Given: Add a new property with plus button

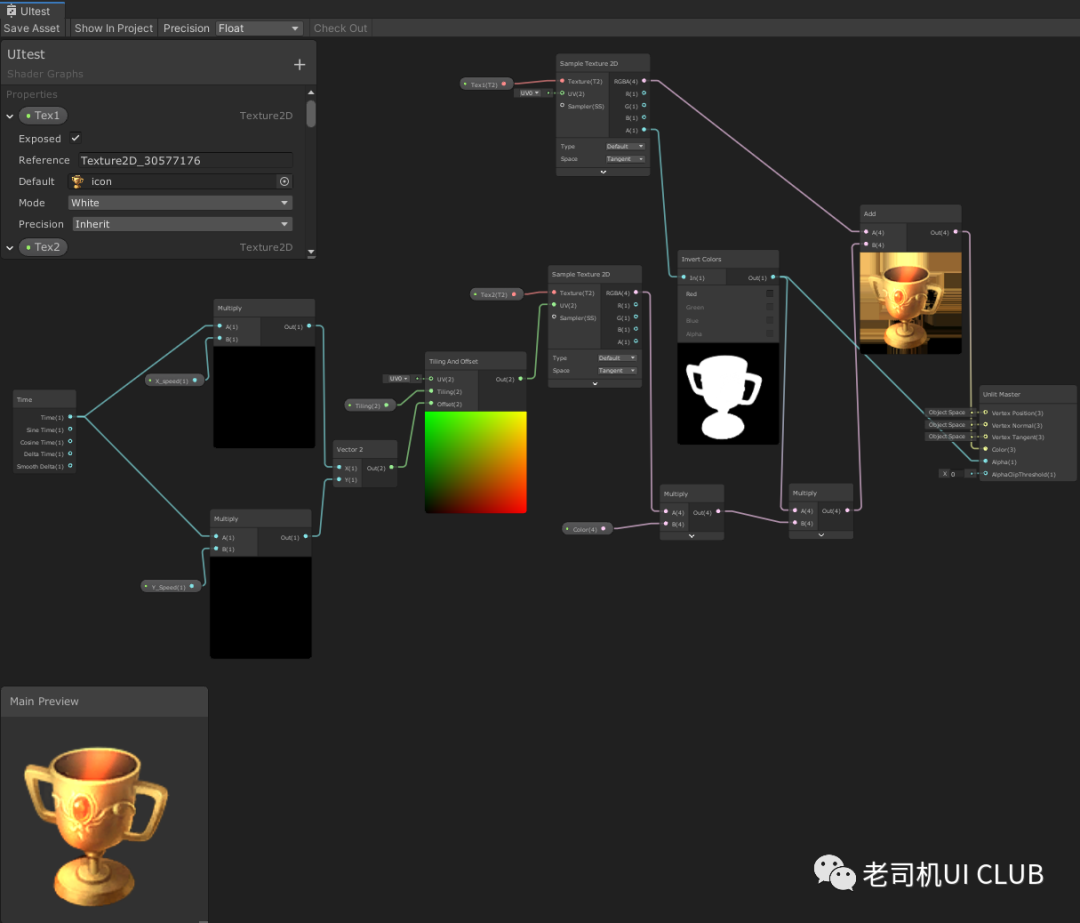Looking at the screenshot, I should 299,65.
